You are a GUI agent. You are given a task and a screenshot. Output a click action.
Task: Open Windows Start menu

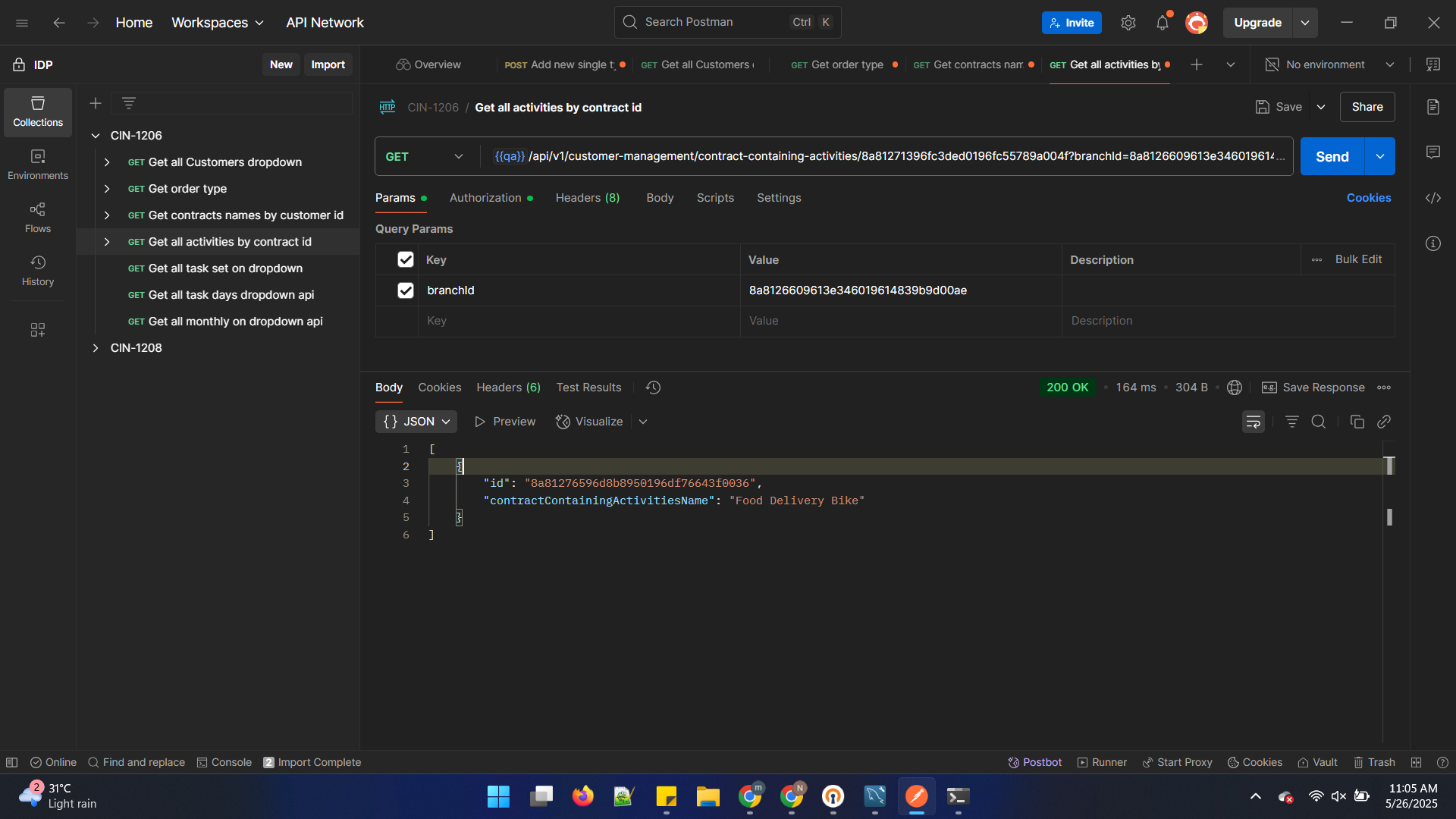[498, 796]
